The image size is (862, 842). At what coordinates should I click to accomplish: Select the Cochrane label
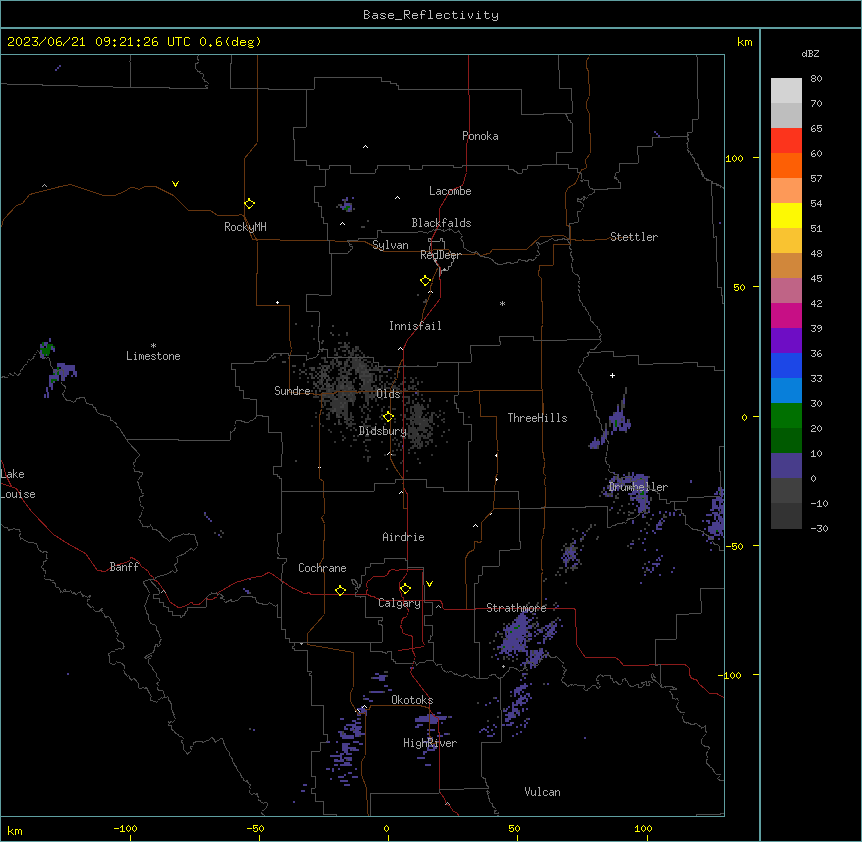322,568
